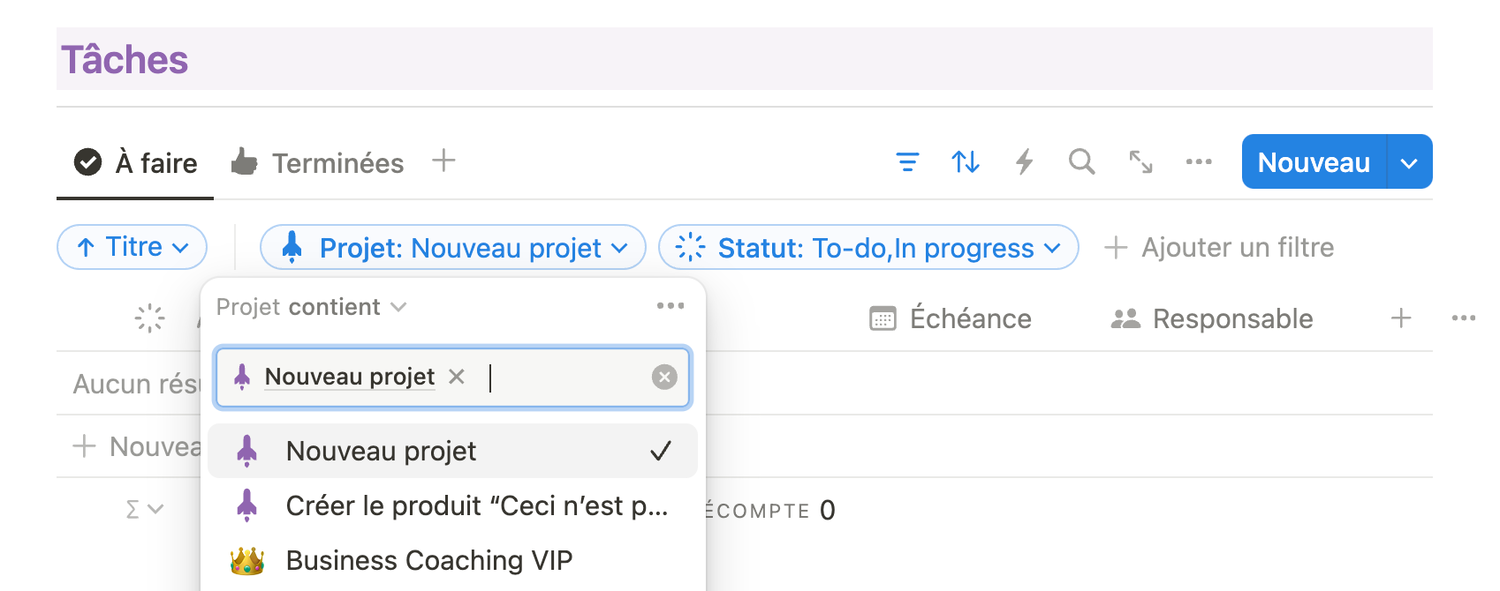Expand the Nouveau button dropdown arrow

[1409, 163]
